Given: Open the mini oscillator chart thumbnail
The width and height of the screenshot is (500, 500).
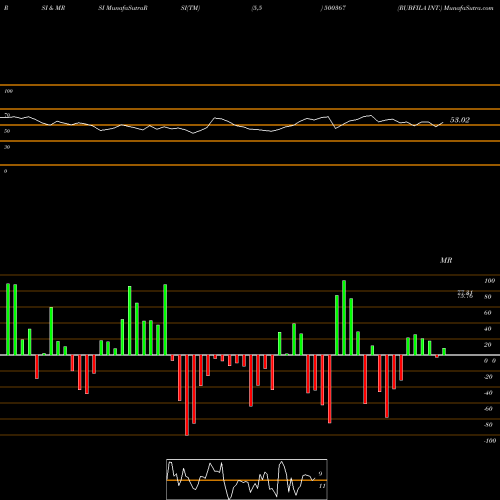Looking at the screenshot, I should pyautogui.click(x=247, y=479).
